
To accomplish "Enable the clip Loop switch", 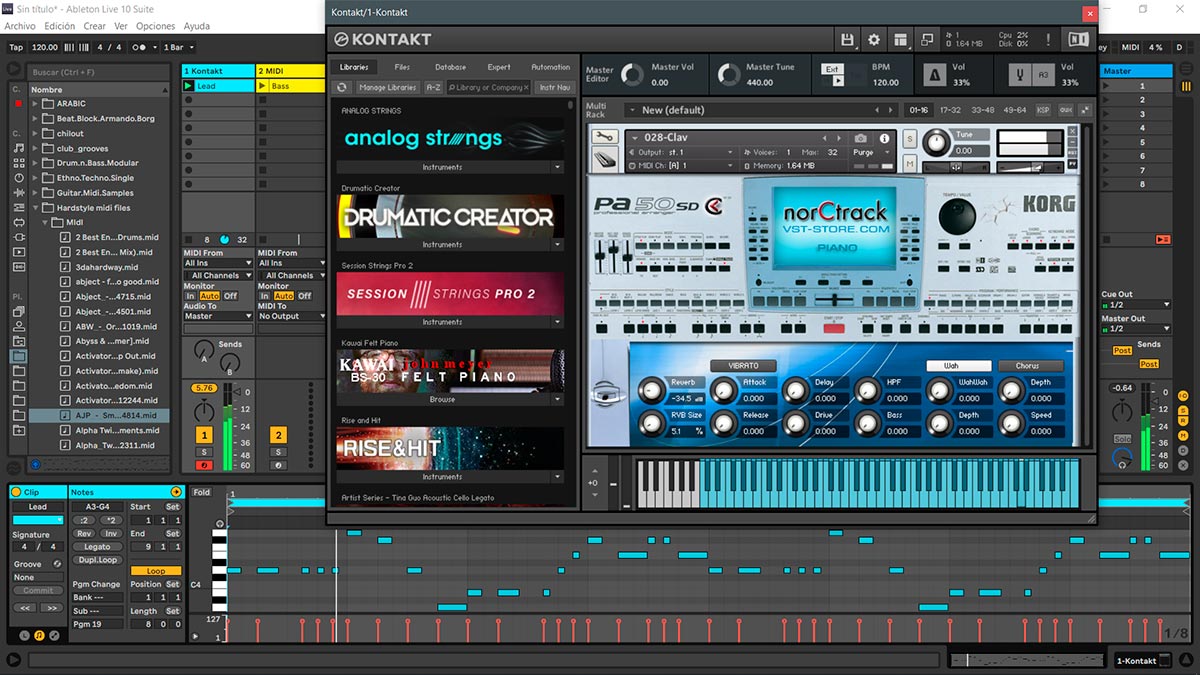I will click(x=156, y=571).
